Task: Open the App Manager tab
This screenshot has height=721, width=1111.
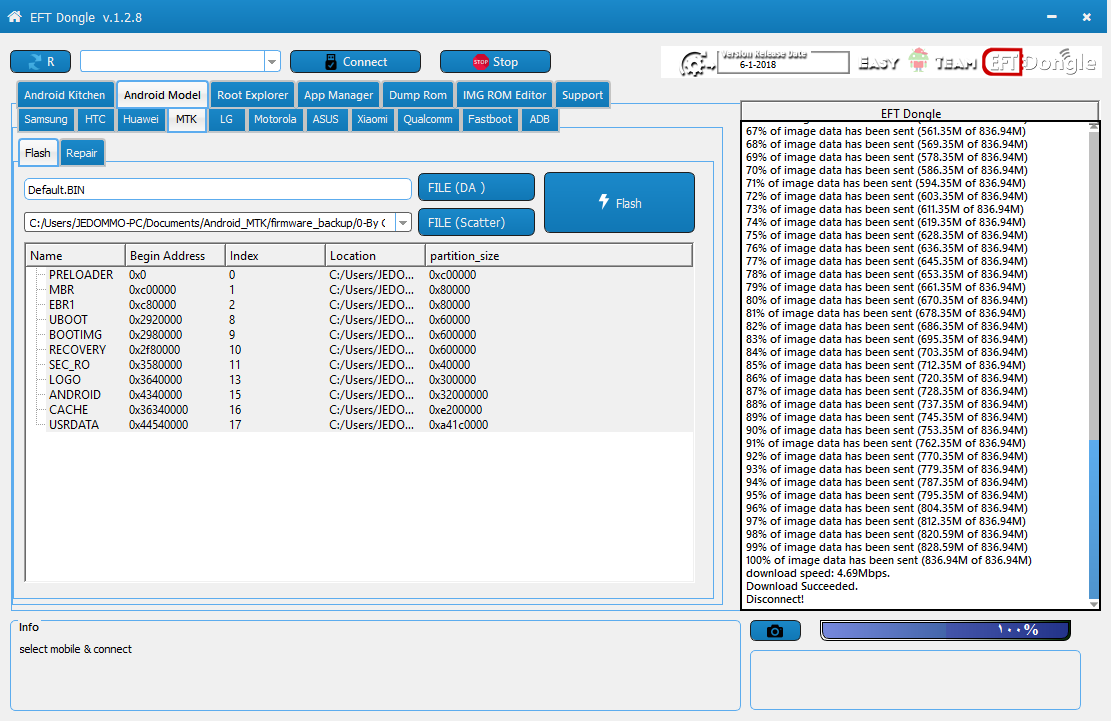Action: click(x=338, y=95)
